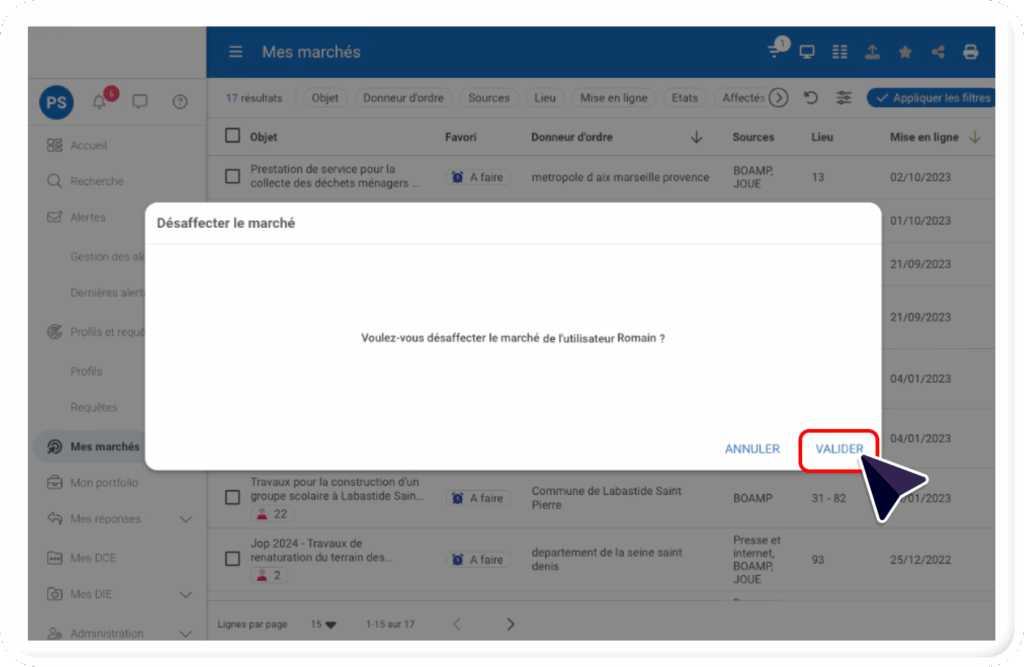Open the lines per page dropdown

pos(323,624)
